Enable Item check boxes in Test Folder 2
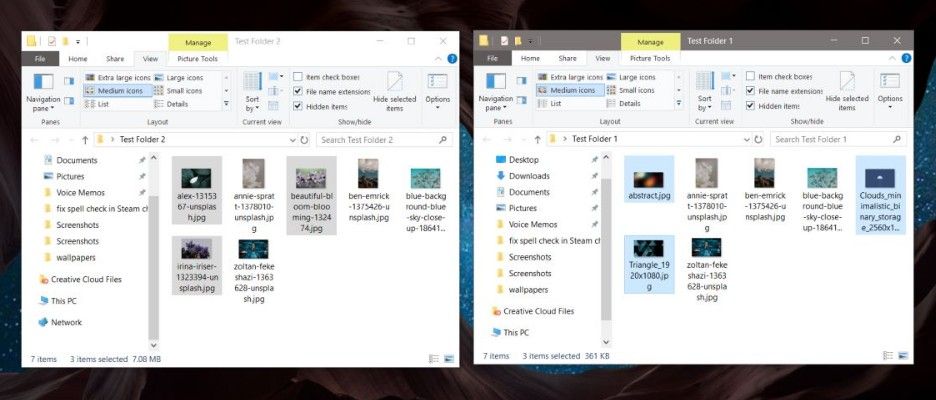936x400 pixels. (298, 77)
